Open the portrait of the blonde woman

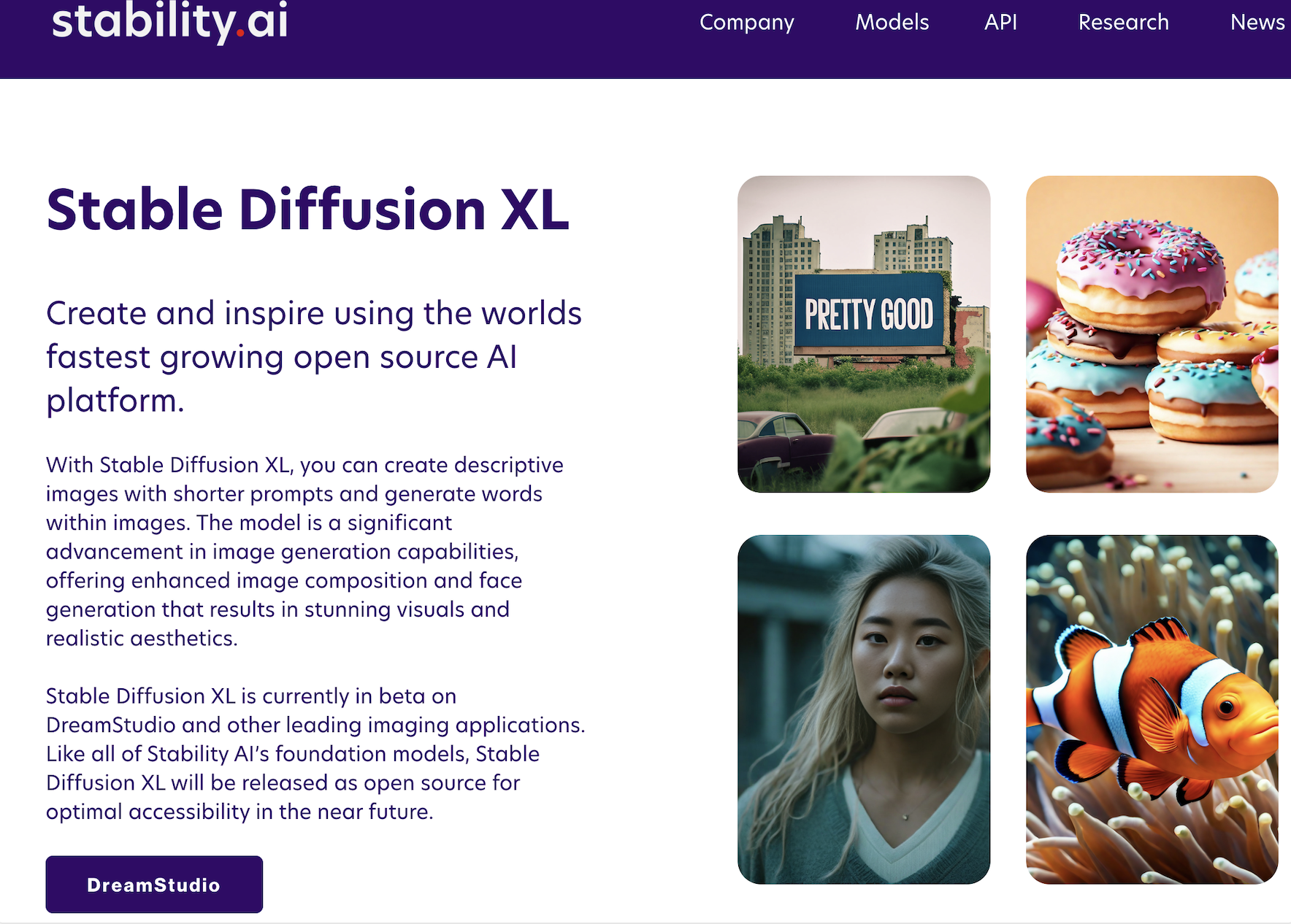pyautogui.click(x=863, y=709)
